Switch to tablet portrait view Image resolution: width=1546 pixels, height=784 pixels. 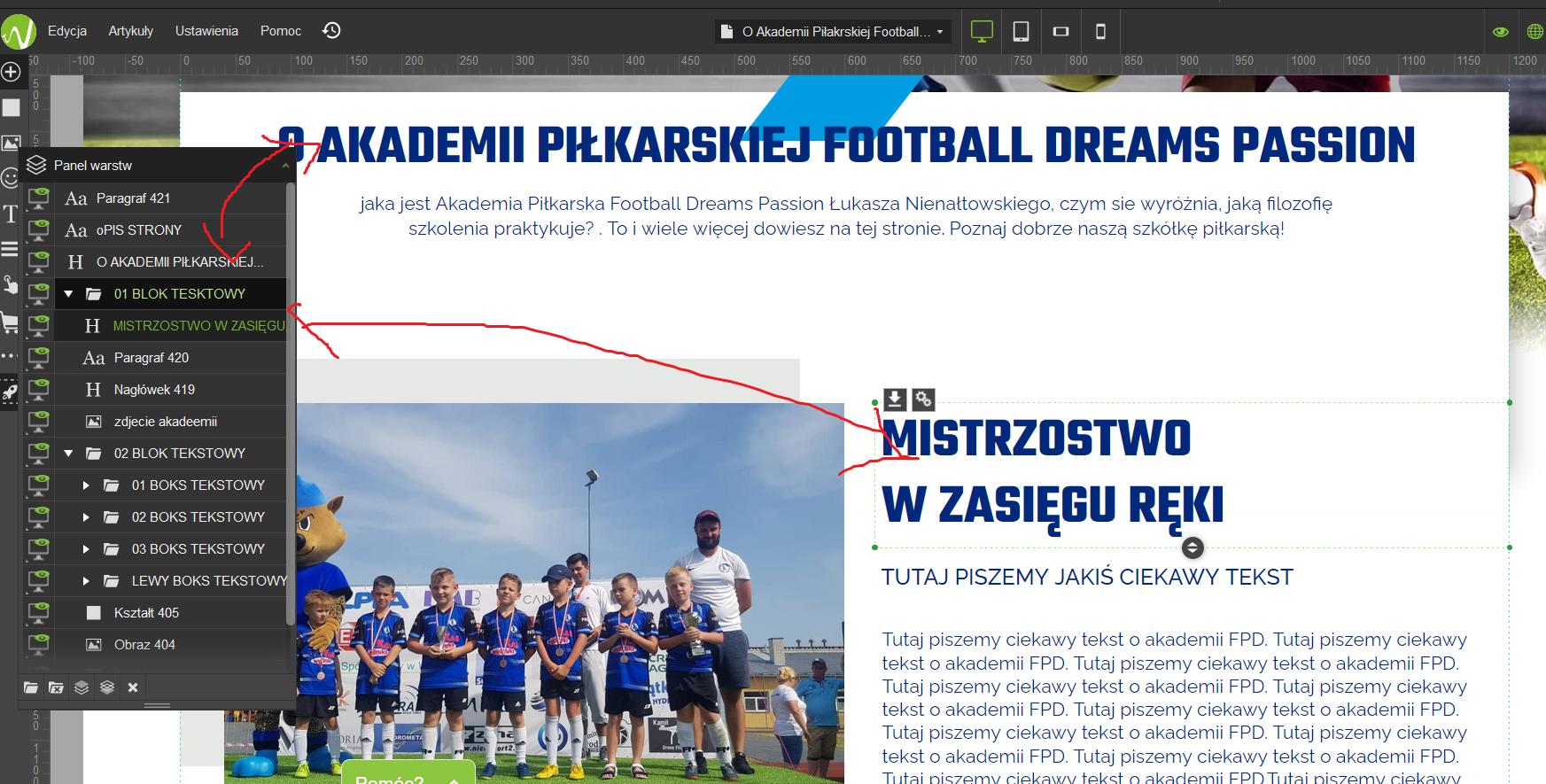[1021, 32]
